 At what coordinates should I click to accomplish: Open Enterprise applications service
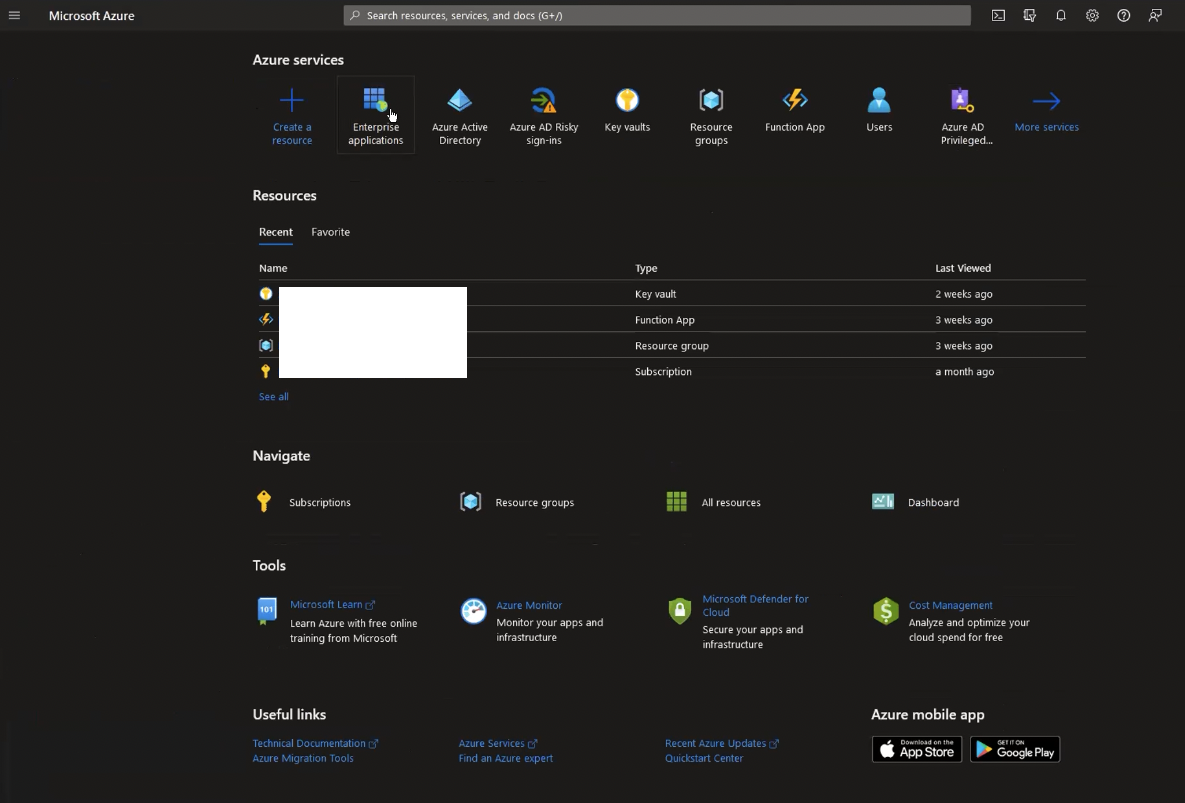[376, 115]
